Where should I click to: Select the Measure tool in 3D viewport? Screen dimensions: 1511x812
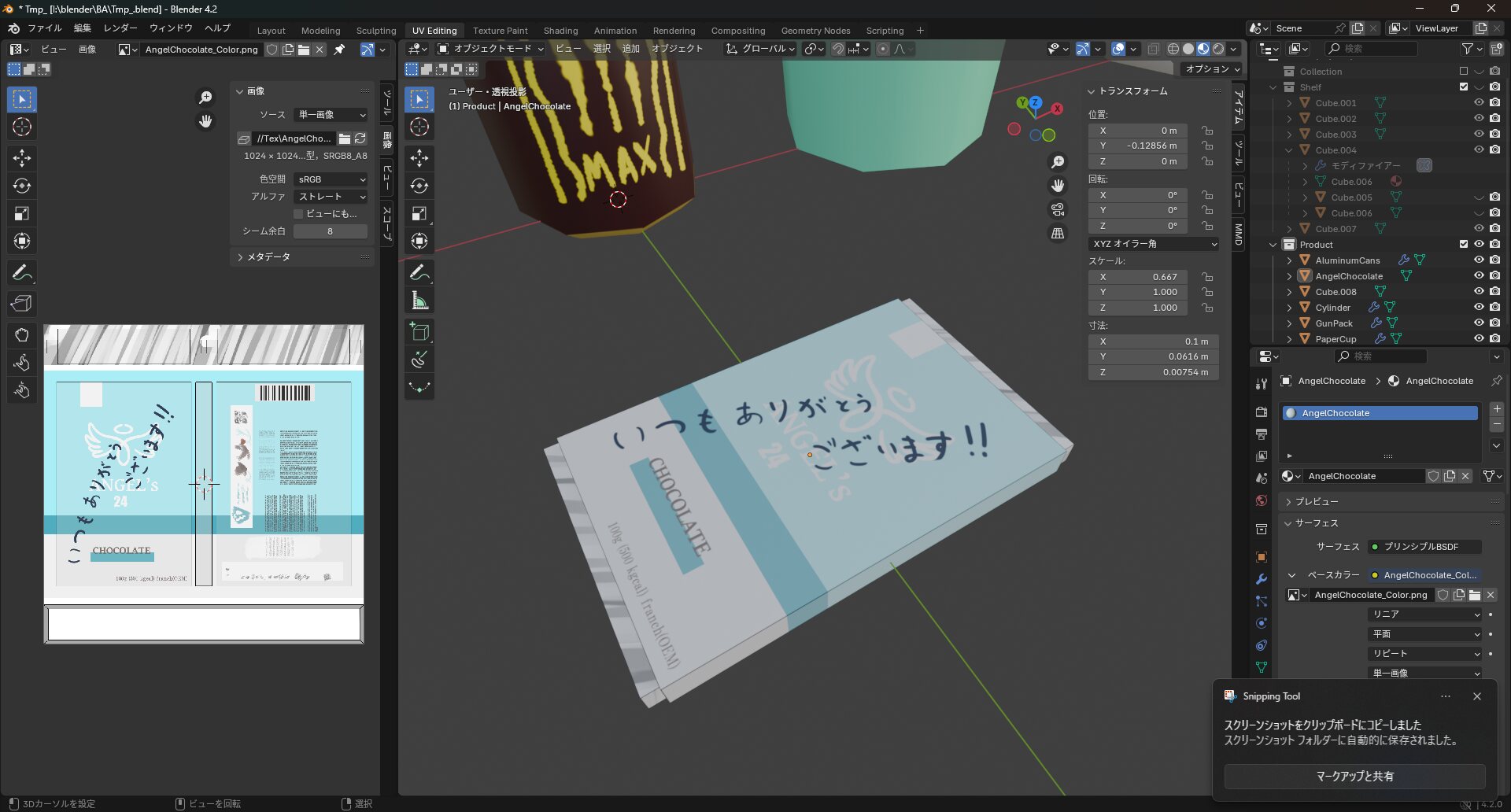tap(419, 301)
